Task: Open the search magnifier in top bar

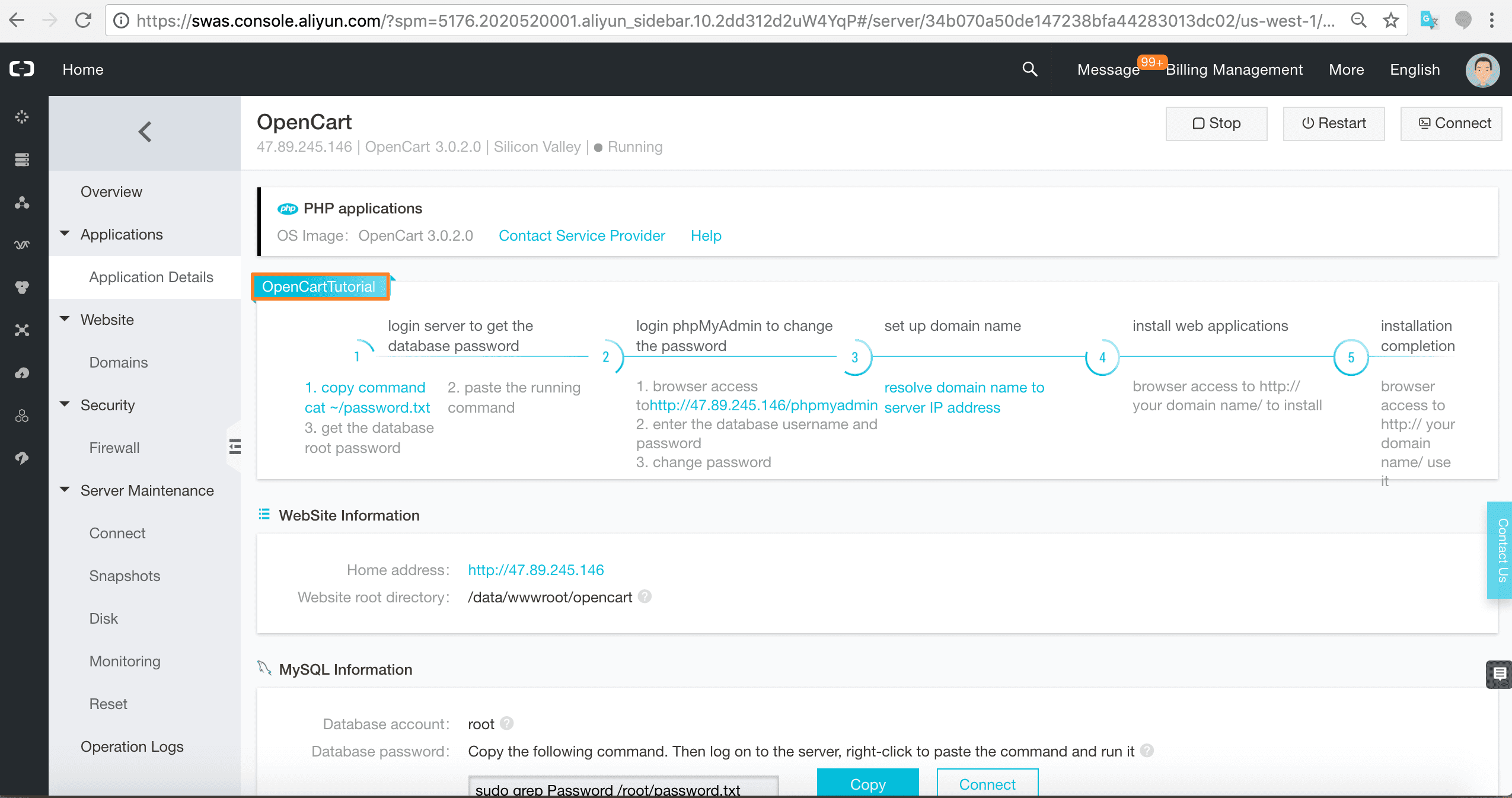Action: (1030, 69)
